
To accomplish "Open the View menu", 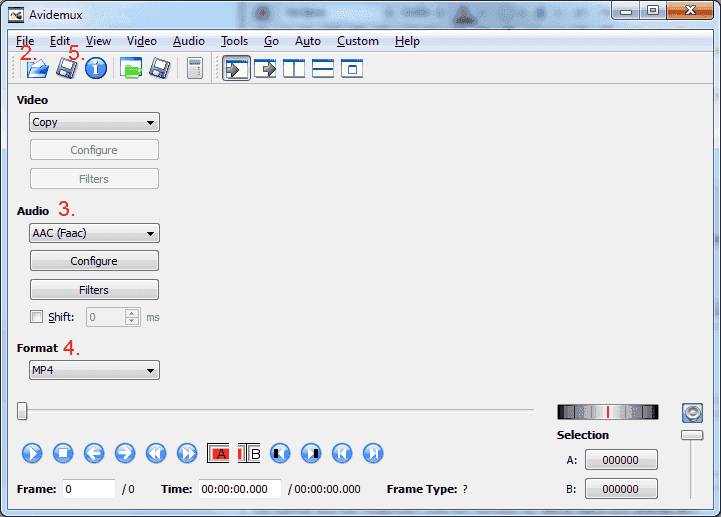I will [98, 41].
